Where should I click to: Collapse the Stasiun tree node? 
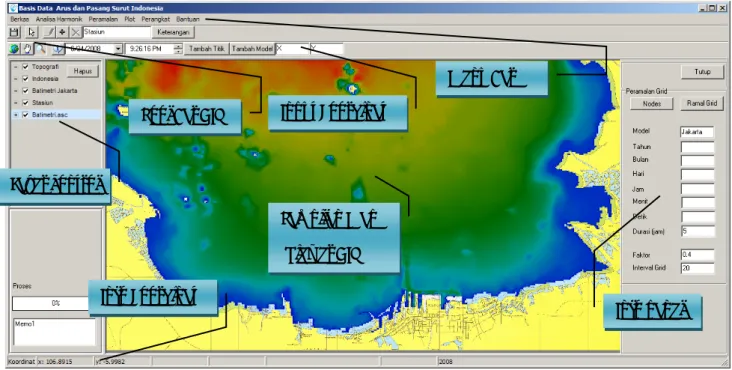pos(16,102)
